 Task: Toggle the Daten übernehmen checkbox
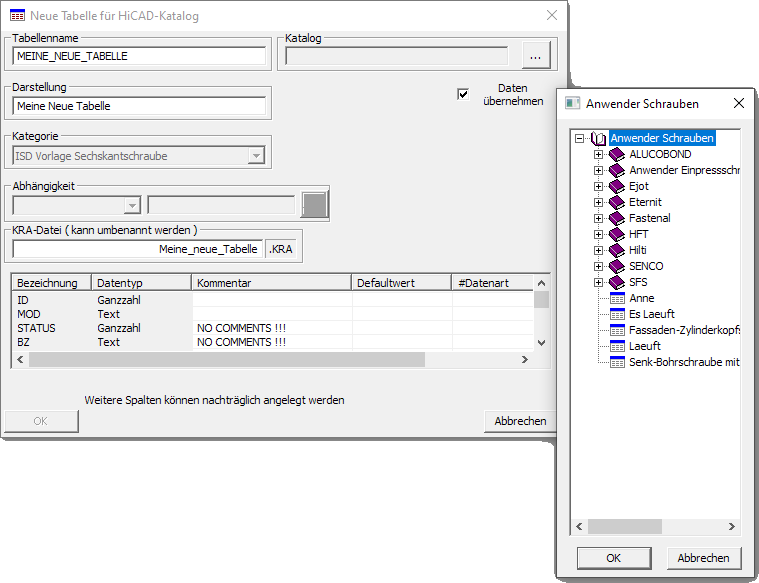tap(463, 94)
